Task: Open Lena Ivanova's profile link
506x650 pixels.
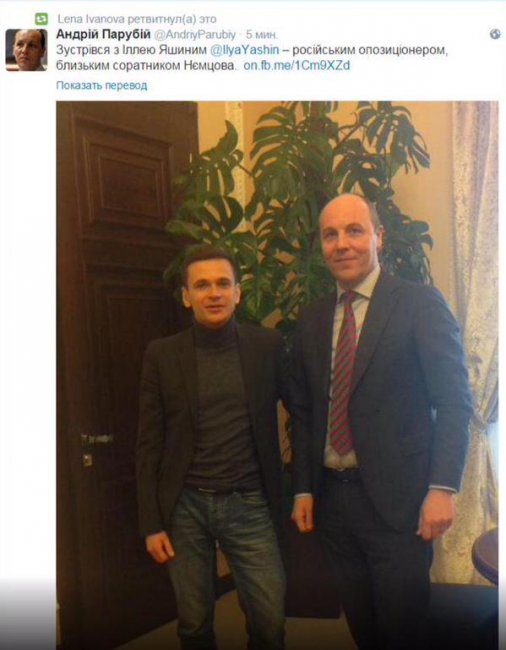Action: (x=91, y=19)
